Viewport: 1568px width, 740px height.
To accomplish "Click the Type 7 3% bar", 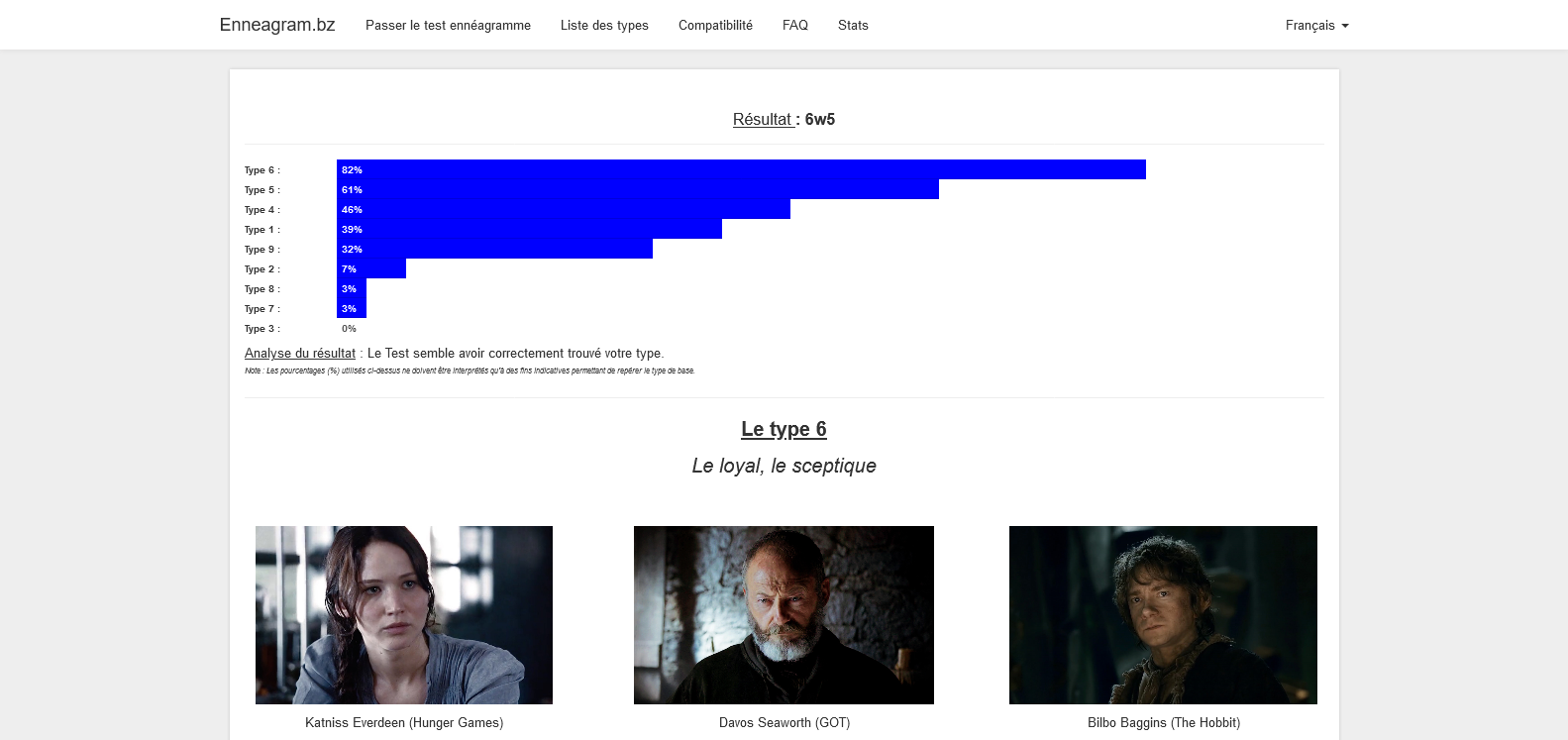I will point(352,308).
